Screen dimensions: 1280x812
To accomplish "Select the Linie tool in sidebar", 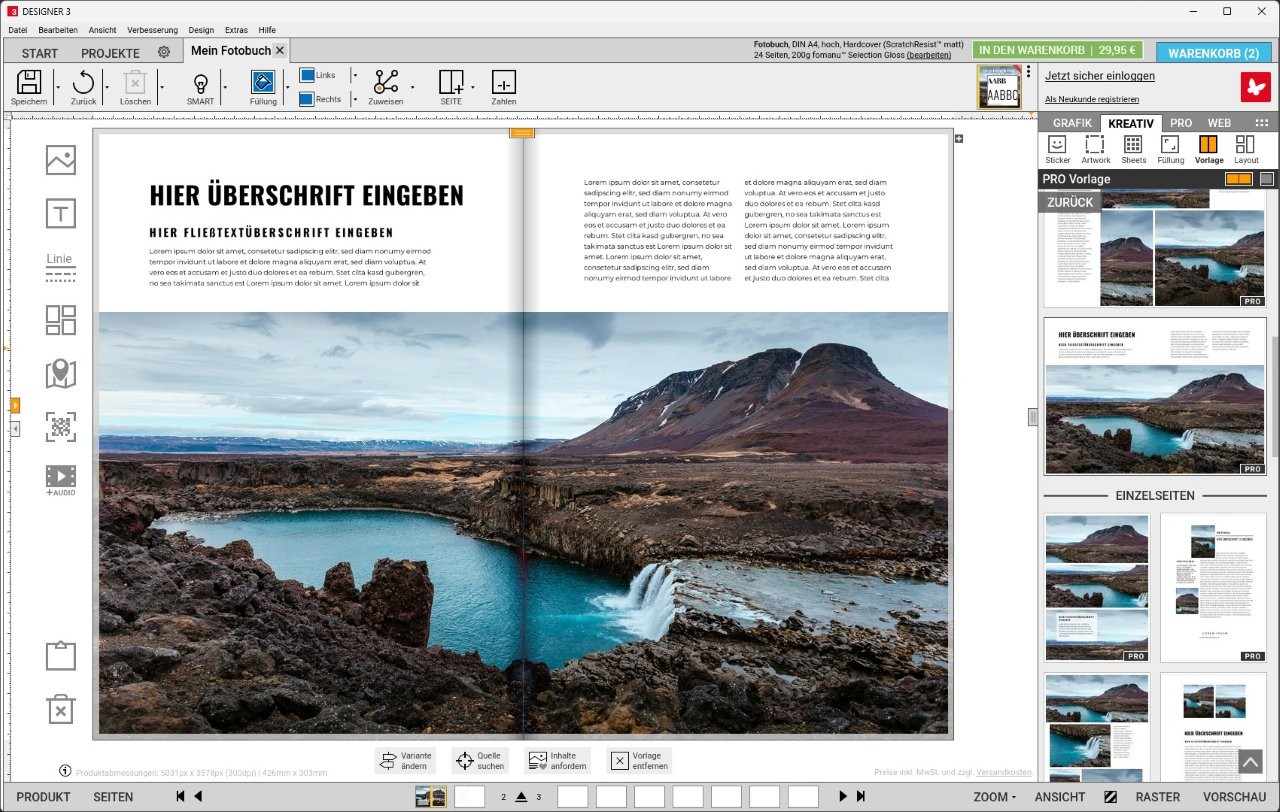I will coord(60,266).
